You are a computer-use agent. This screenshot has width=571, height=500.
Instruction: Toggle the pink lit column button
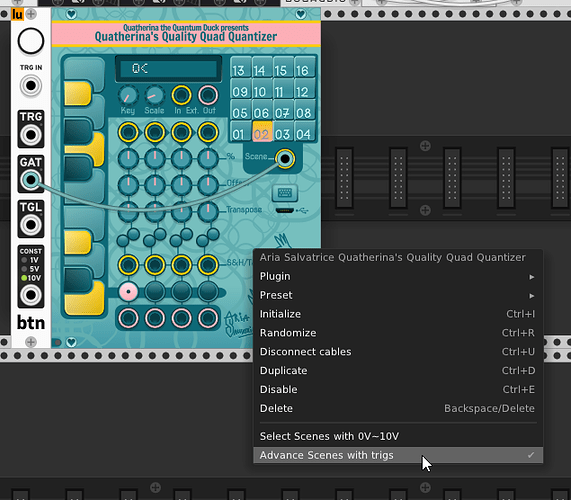click(128, 292)
